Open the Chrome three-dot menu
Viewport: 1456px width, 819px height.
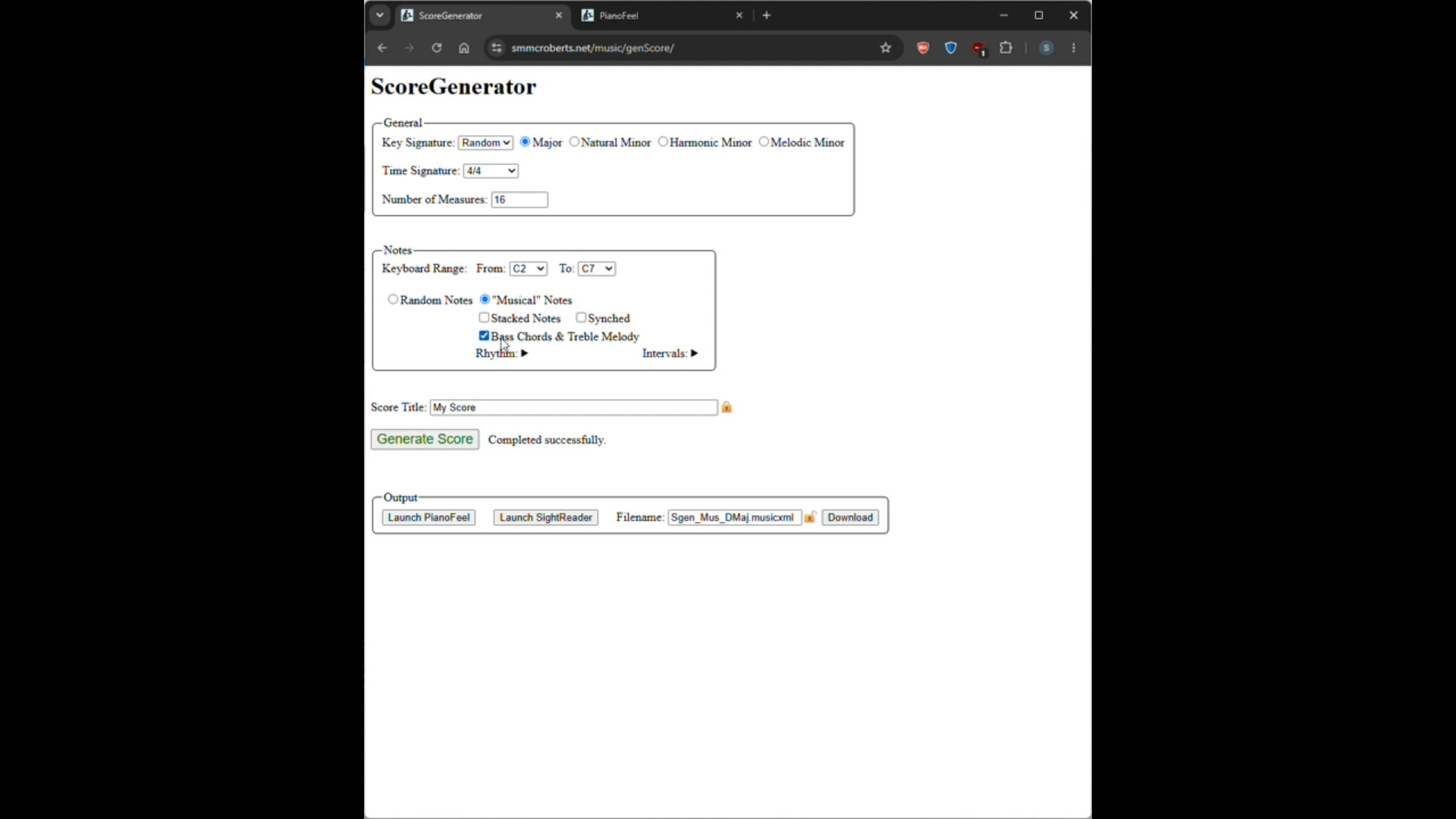[x=1074, y=48]
